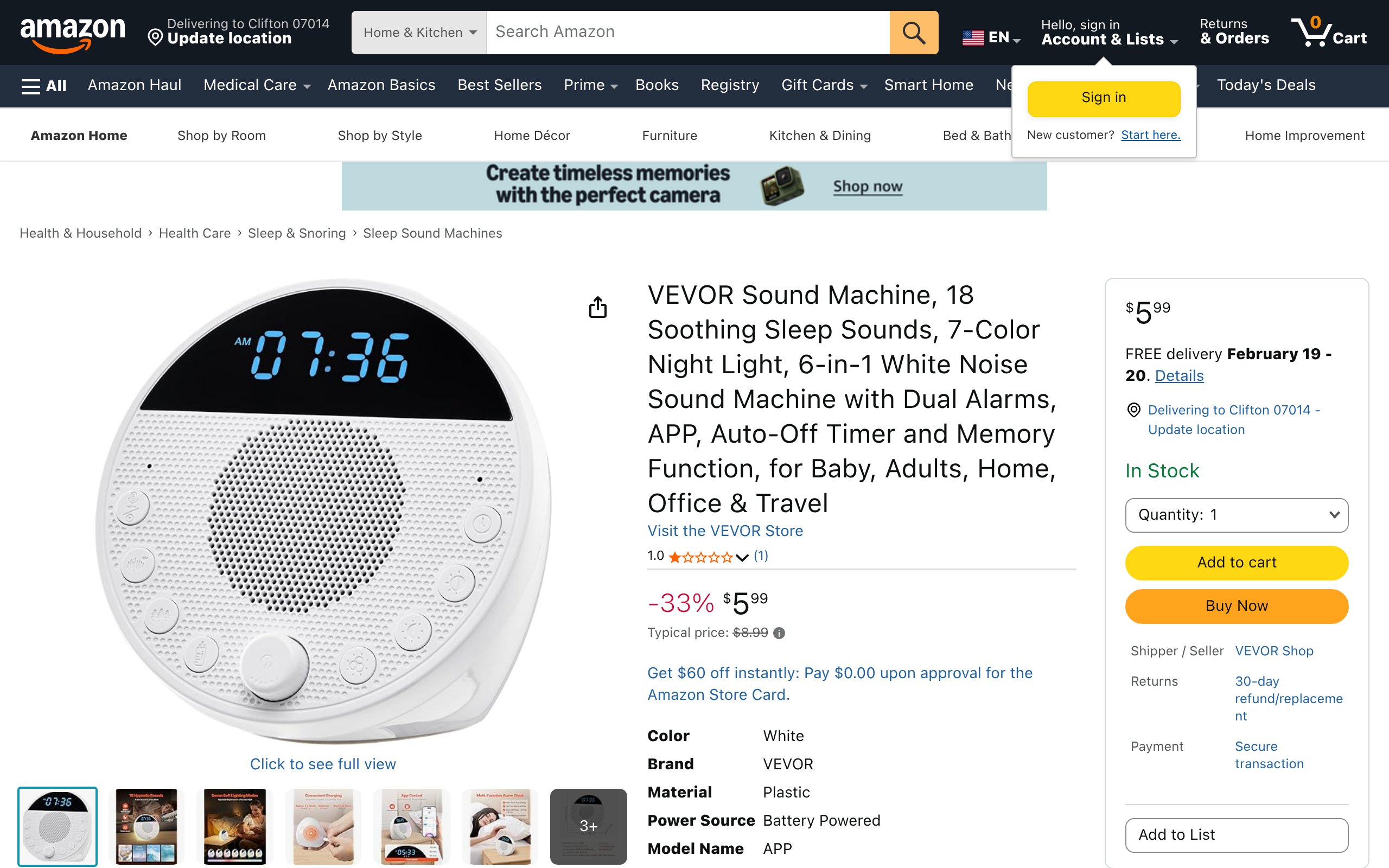The width and height of the screenshot is (1389, 868).
Task: Click the US flag language icon
Action: (973, 38)
